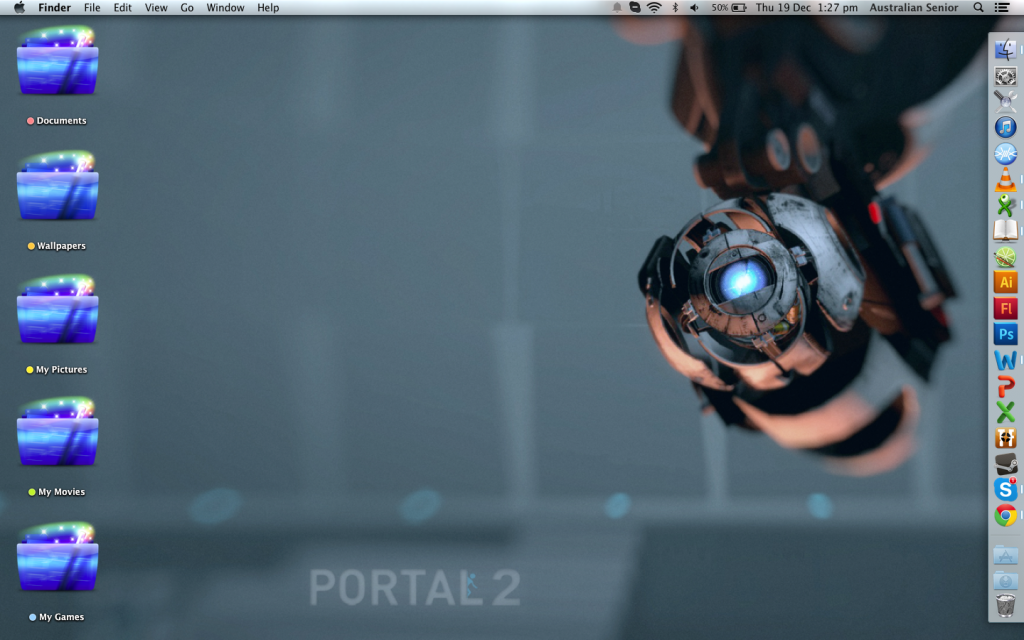Image resolution: width=1024 pixels, height=640 pixels.
Task: Launch Steam from the Dock
Action: coord(1005,464)
